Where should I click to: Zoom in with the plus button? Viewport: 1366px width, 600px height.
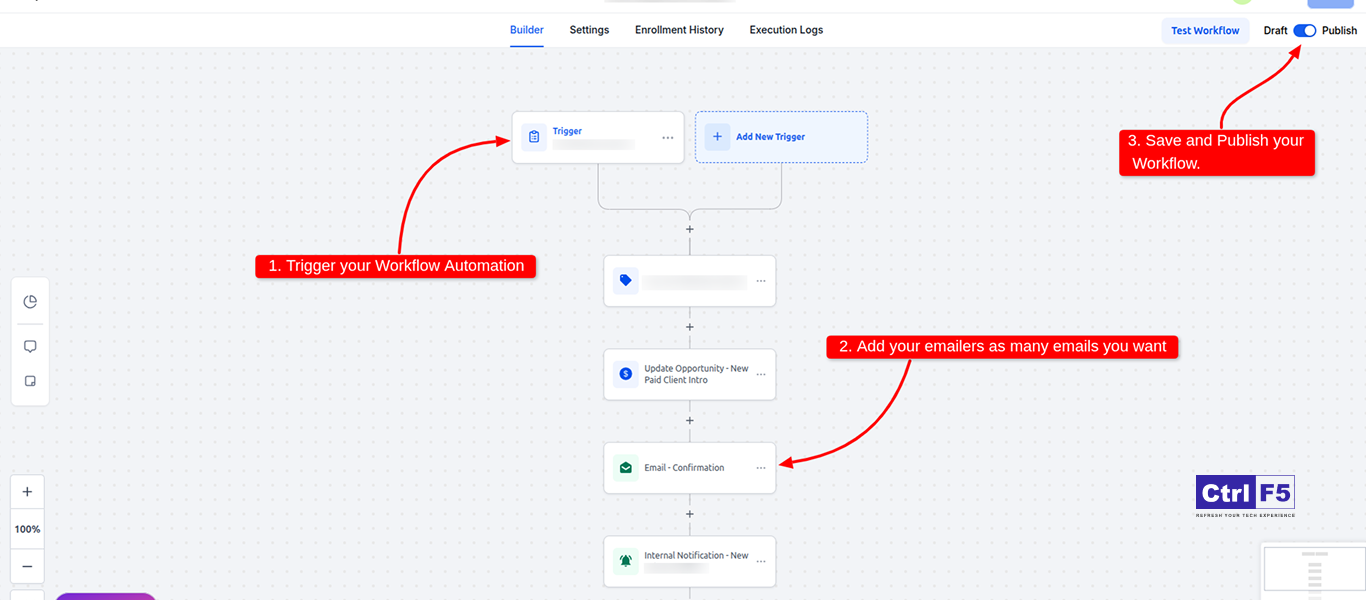pos(27,492)
